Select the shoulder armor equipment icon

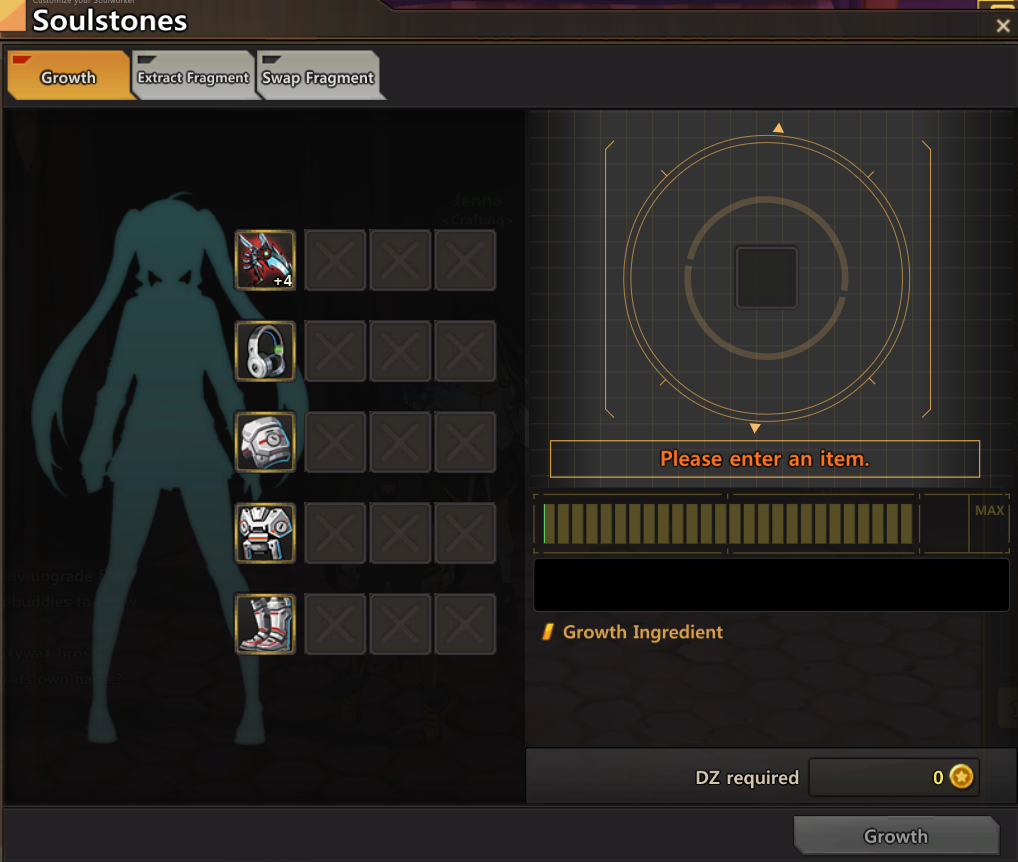265,441
